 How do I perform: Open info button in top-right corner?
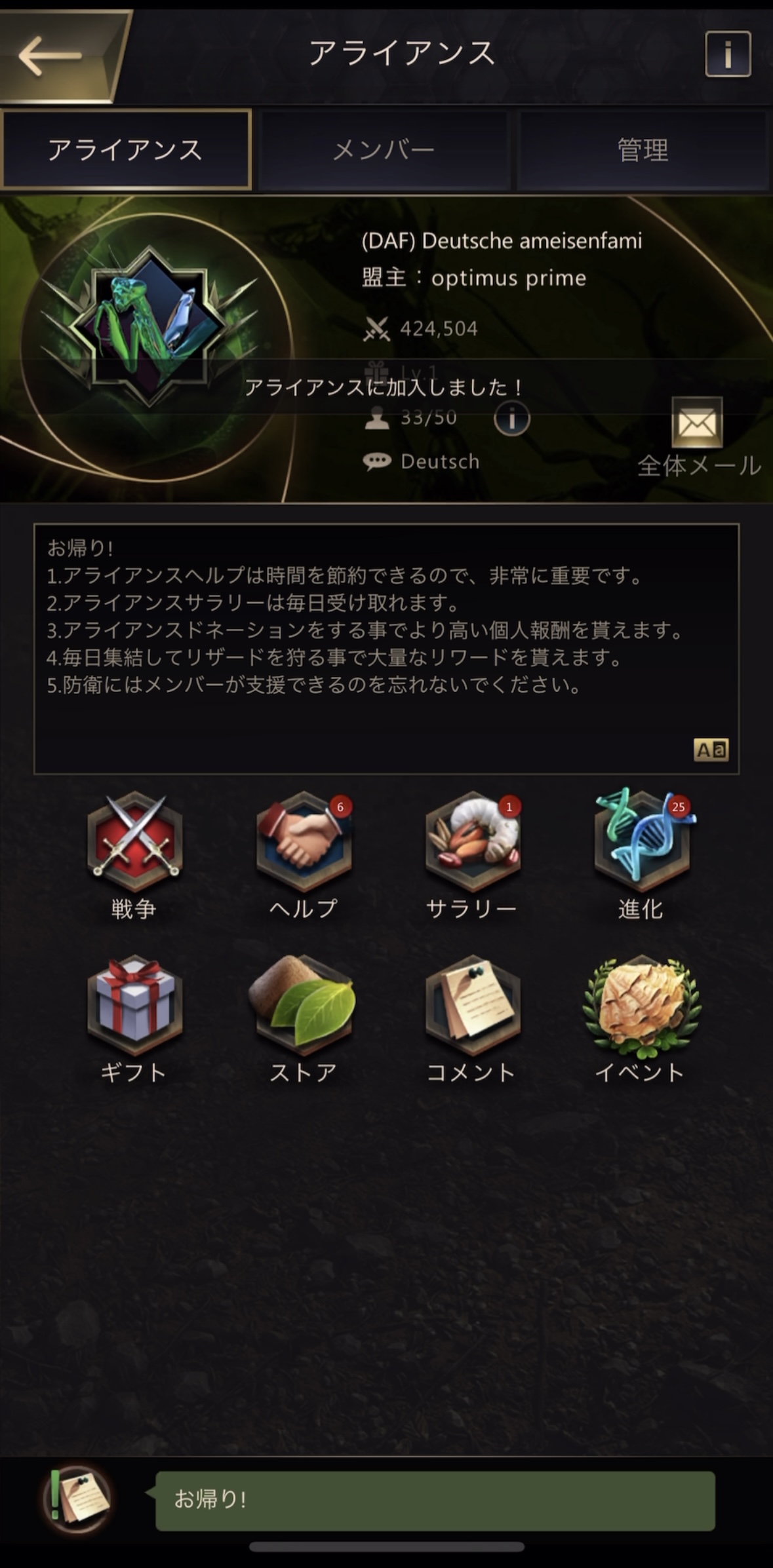point(728,54)
